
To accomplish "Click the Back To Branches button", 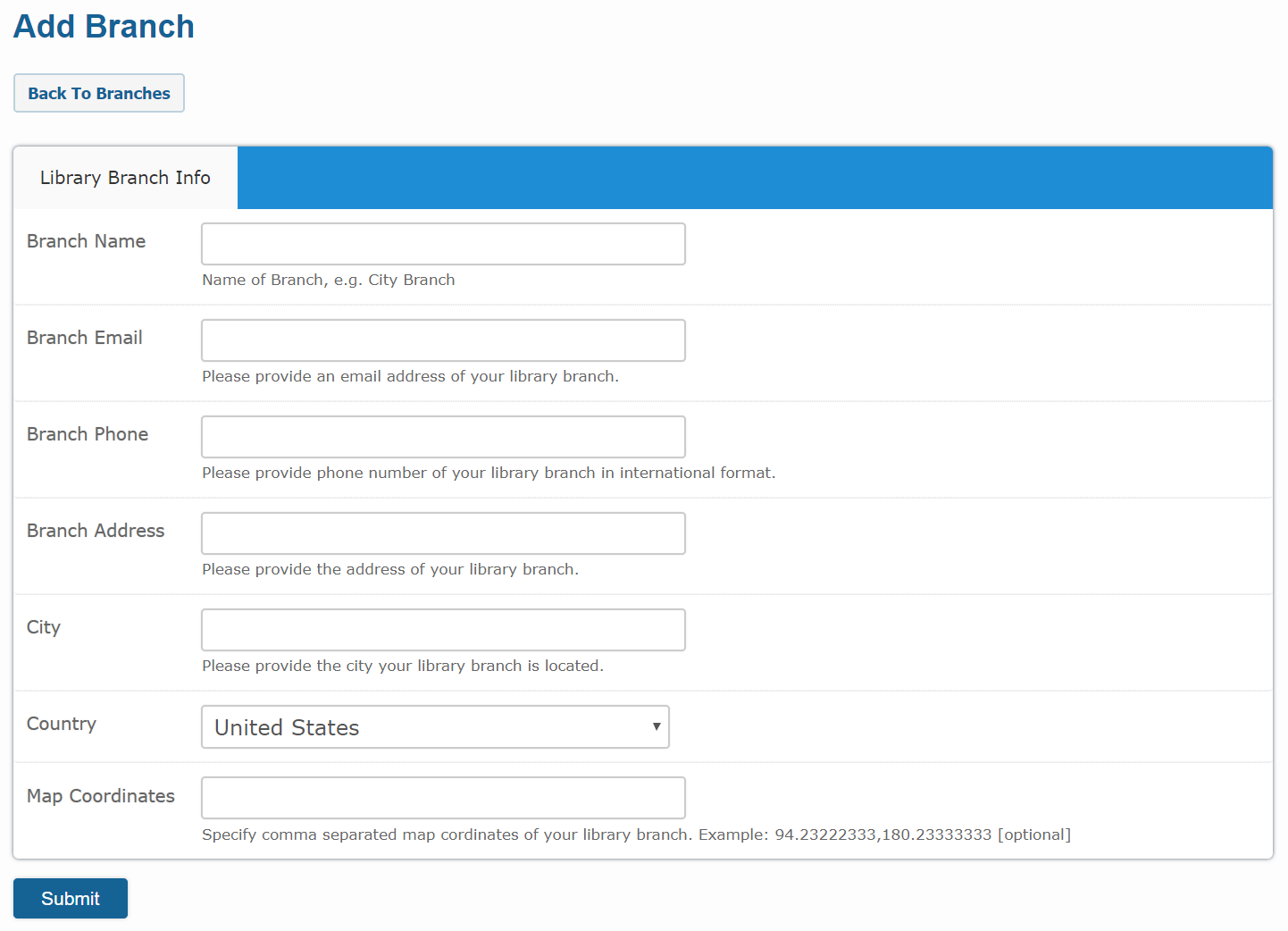I will 99,93.
